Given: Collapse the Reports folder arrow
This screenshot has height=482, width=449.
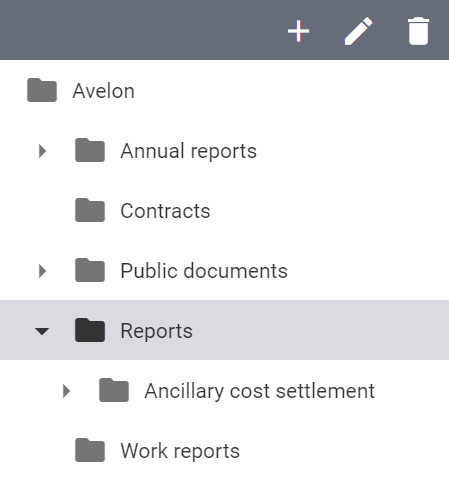Looking at the screenshot, I should pos(42,331).
